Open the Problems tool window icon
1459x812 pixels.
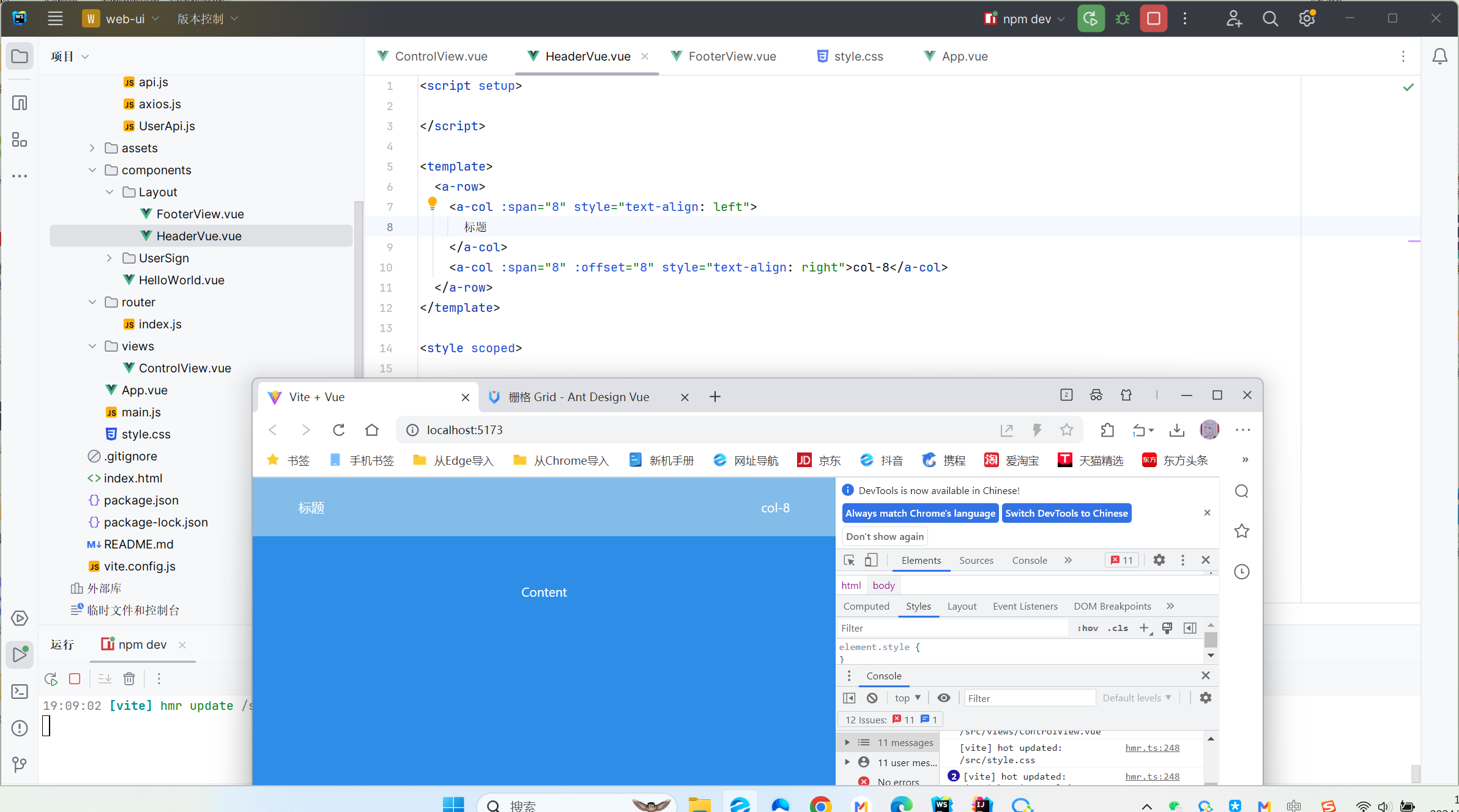click(20, 728)
